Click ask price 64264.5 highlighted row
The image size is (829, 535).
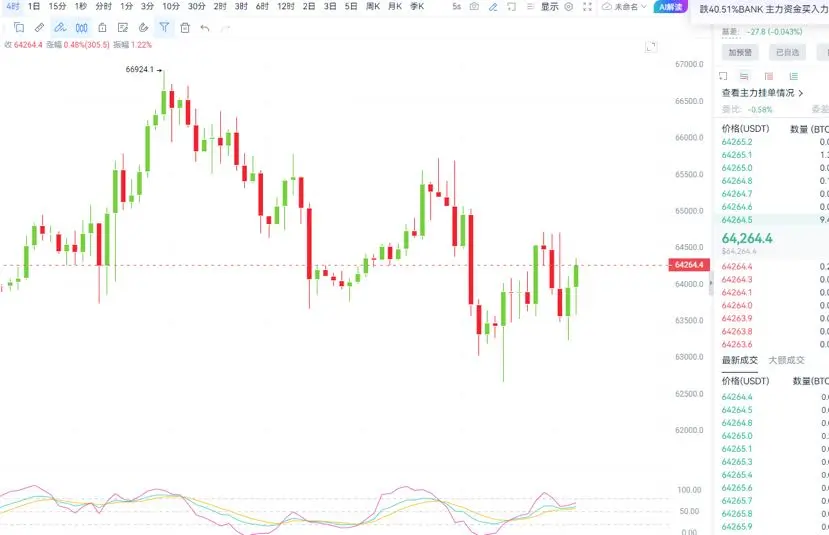(772, 219)
